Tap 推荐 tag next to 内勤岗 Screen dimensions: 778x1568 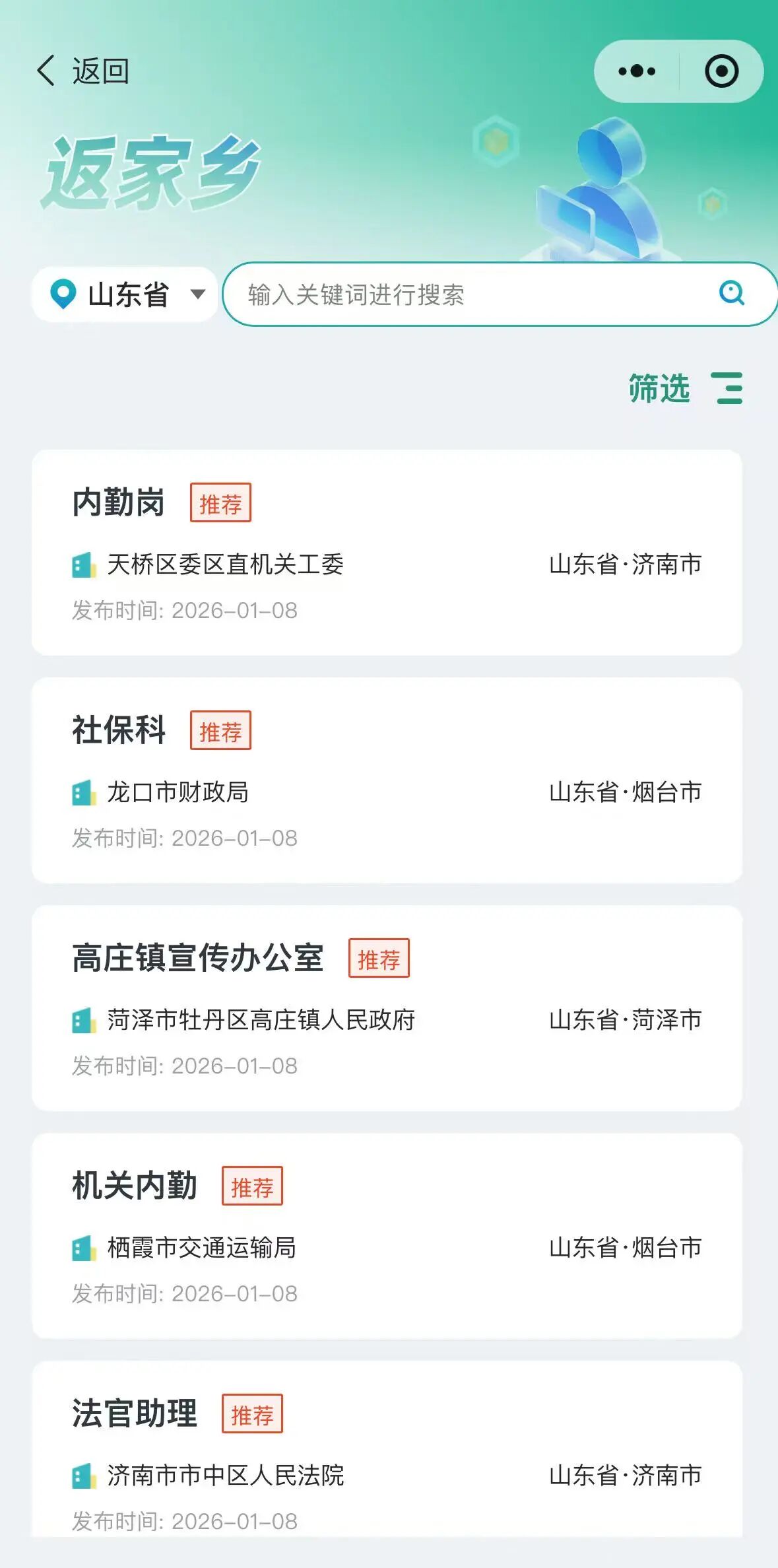(x=220, y=503)
